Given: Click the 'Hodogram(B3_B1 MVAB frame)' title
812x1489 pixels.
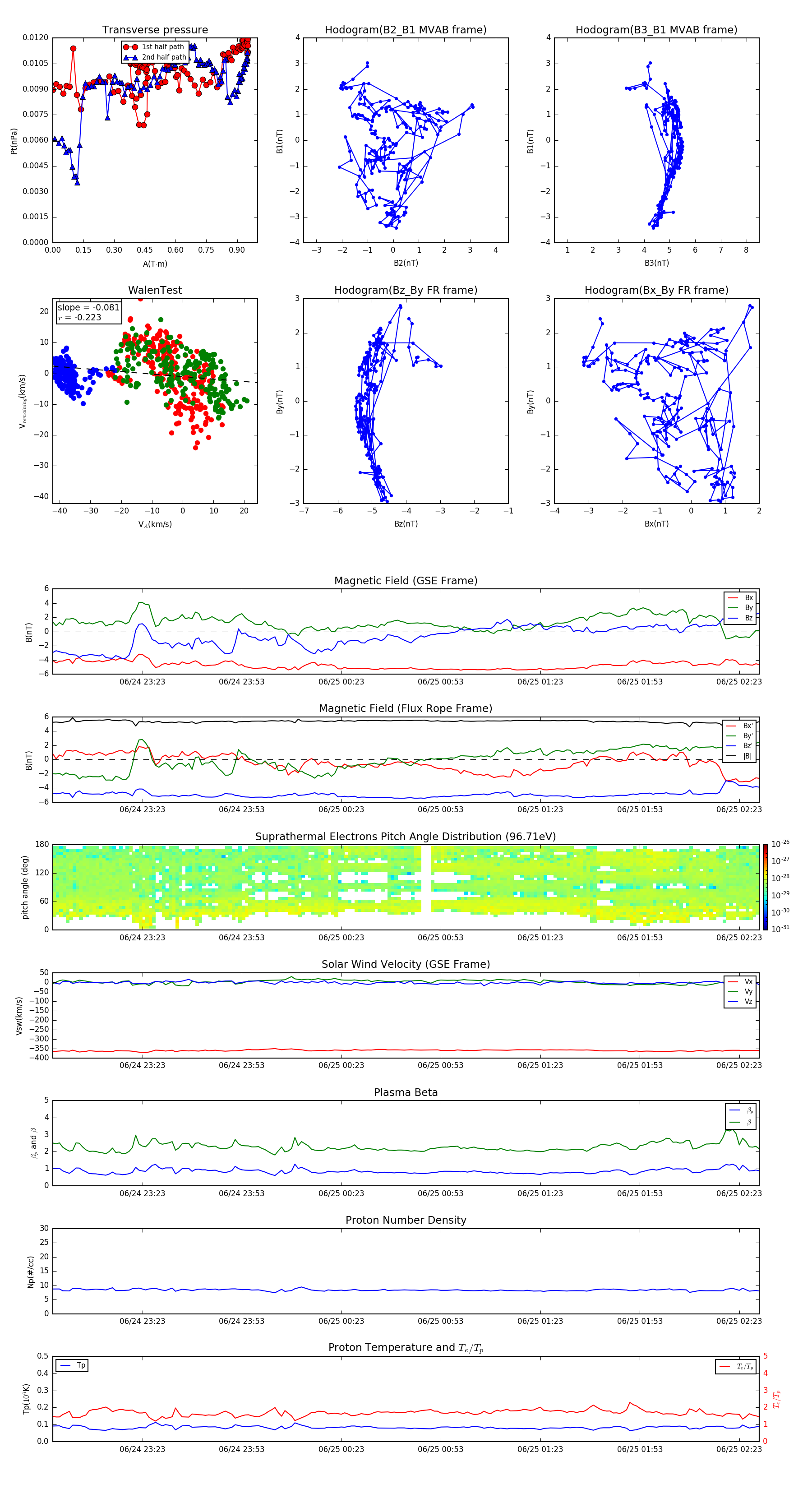Looking at the screenshot, I should click(656, 30).
